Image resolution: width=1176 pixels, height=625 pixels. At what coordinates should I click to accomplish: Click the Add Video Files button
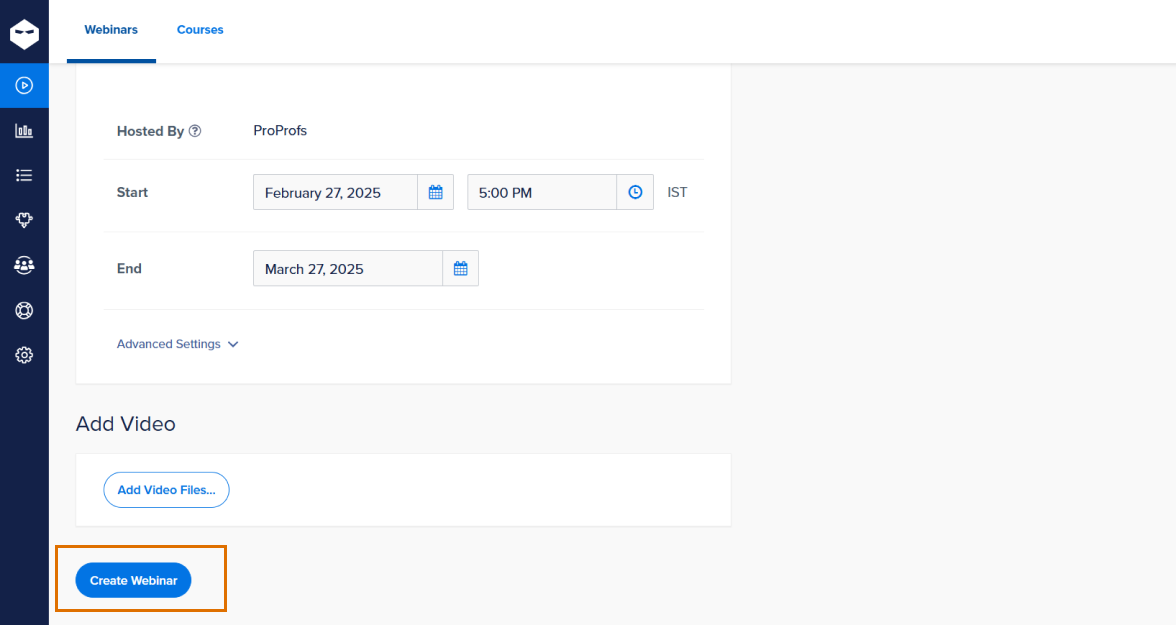click(x=166, y=490)
